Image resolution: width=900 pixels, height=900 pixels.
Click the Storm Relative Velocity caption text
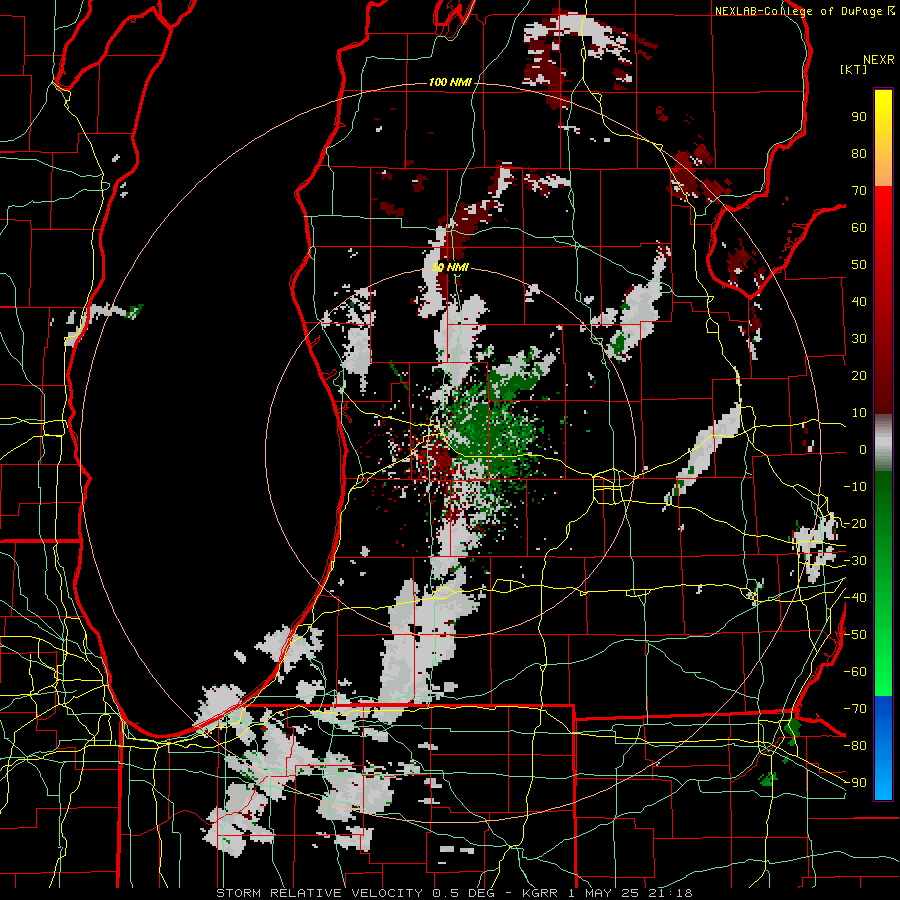pyautogui.click(x=454, y=893)
